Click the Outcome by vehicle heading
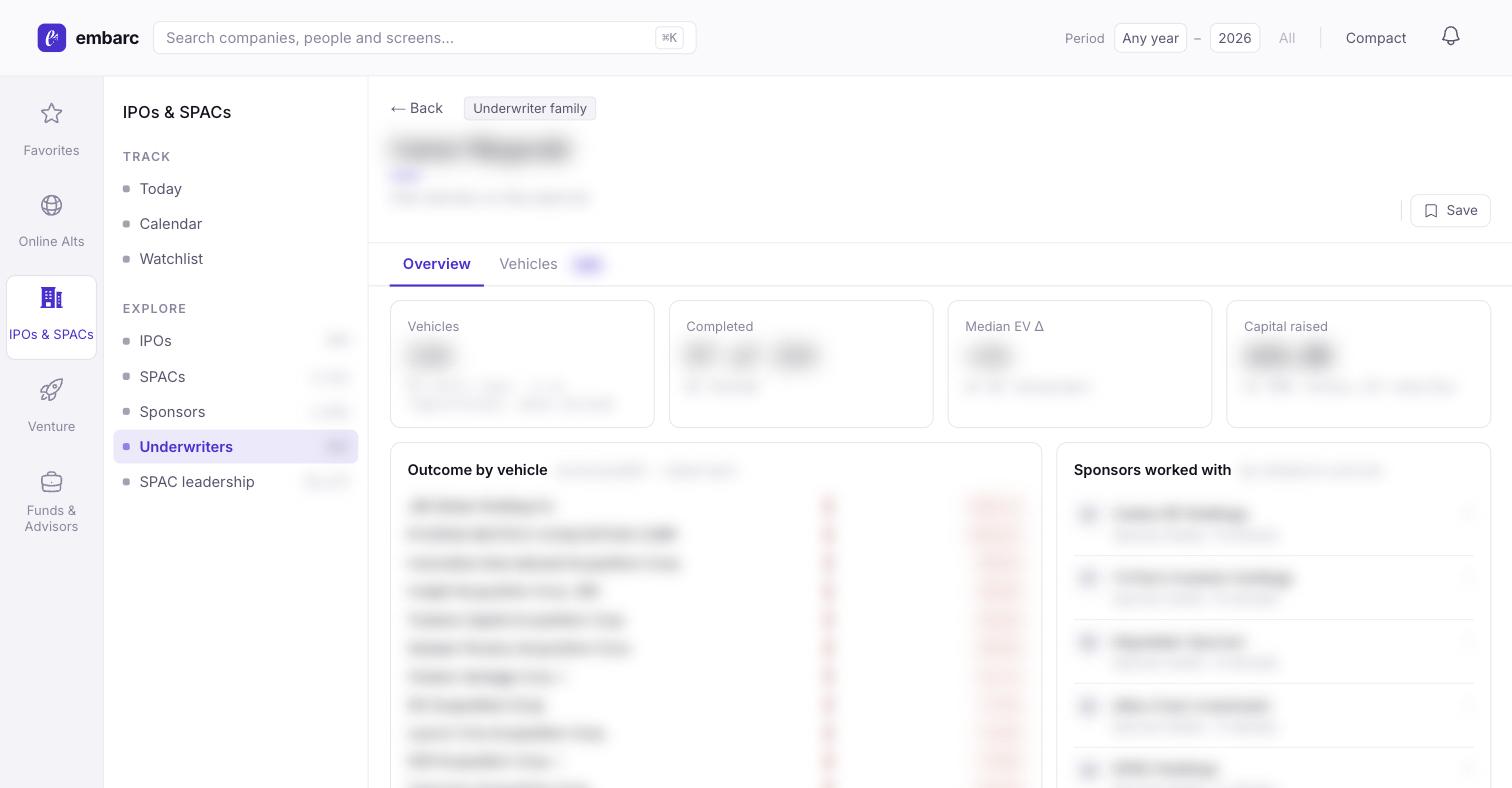Image resolution: width=1512 pixels, height=788 pixels. 477,470
